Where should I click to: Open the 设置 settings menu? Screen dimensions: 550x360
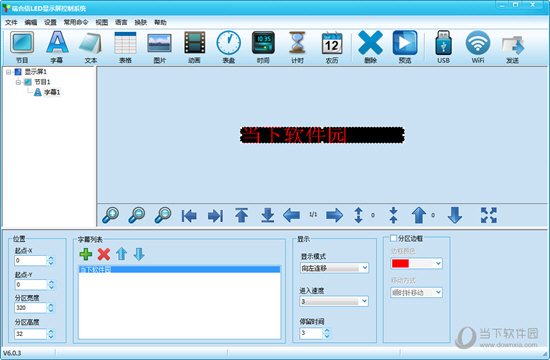coord(50,22)
